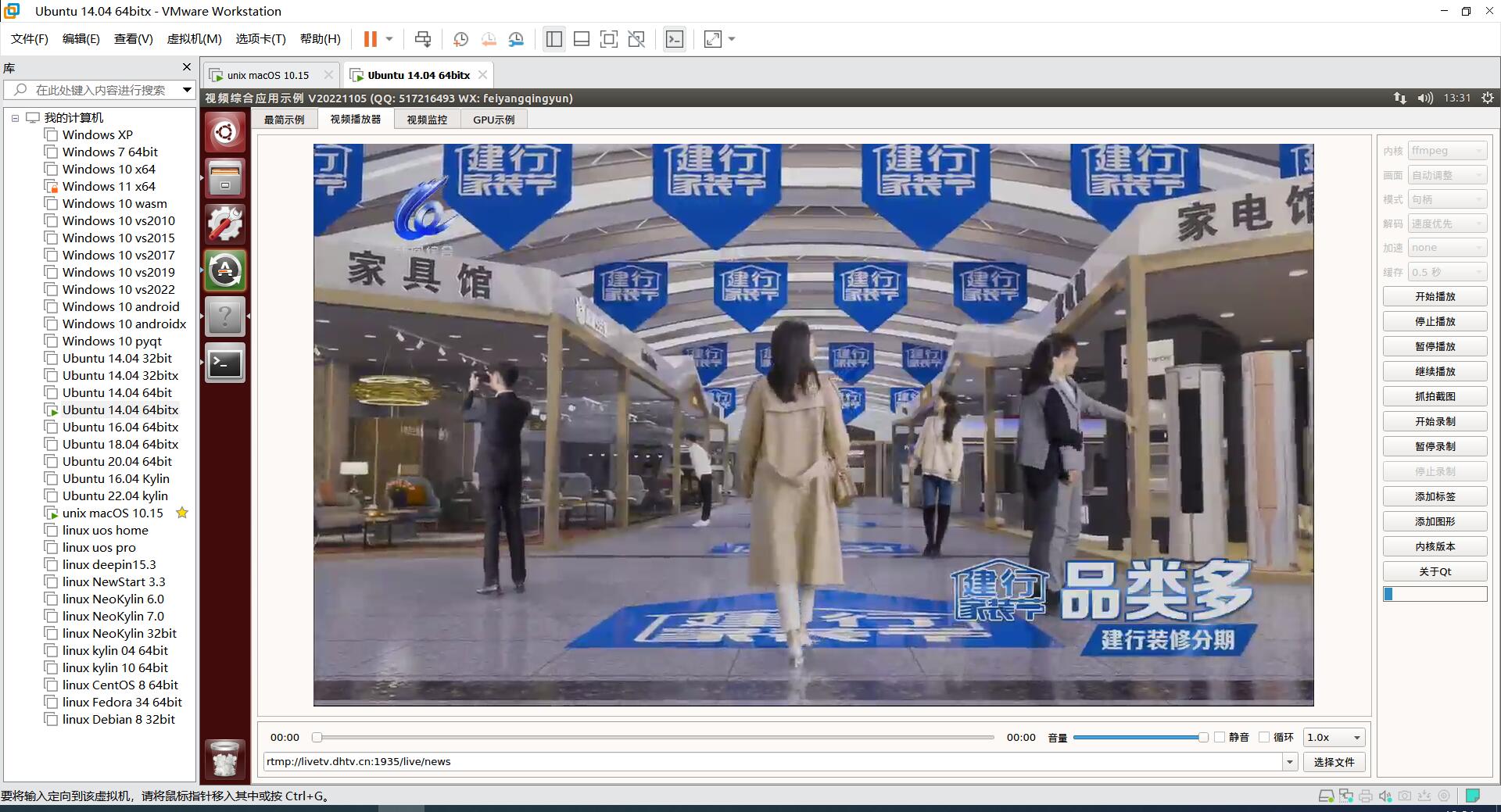Switch to the 视频监控 tab
Screen dimensions: 1501x812
[x=427, y=120]
